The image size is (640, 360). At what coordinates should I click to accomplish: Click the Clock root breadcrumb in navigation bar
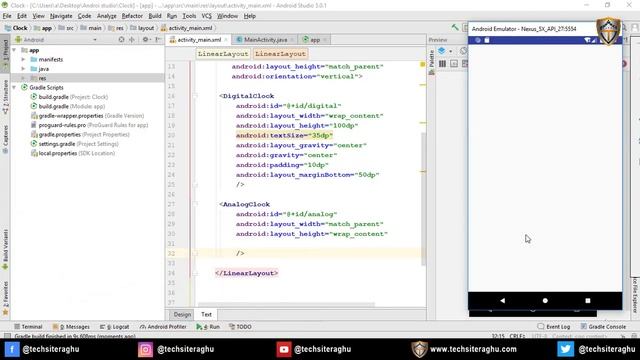[x=16, y=28]
